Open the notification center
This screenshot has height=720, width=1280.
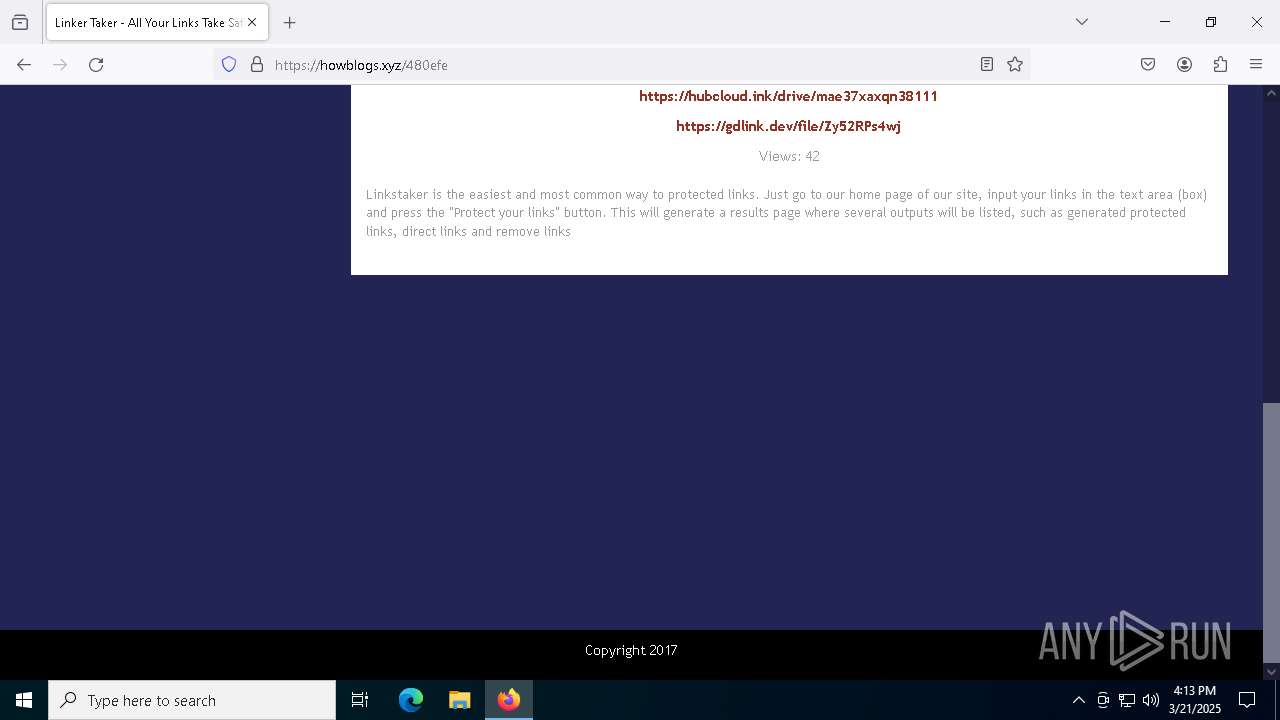click(1247, 700)
